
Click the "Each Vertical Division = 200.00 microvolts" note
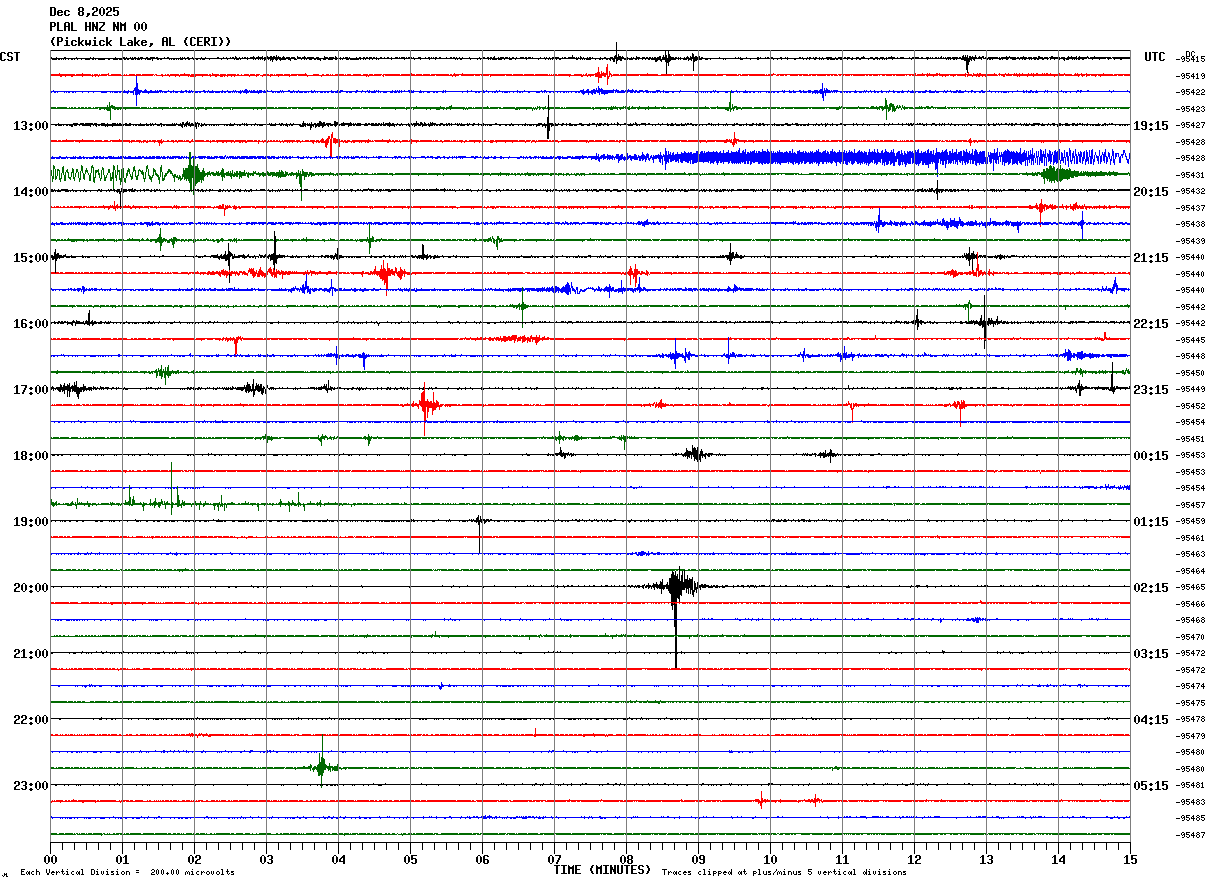tap(127, 873)
